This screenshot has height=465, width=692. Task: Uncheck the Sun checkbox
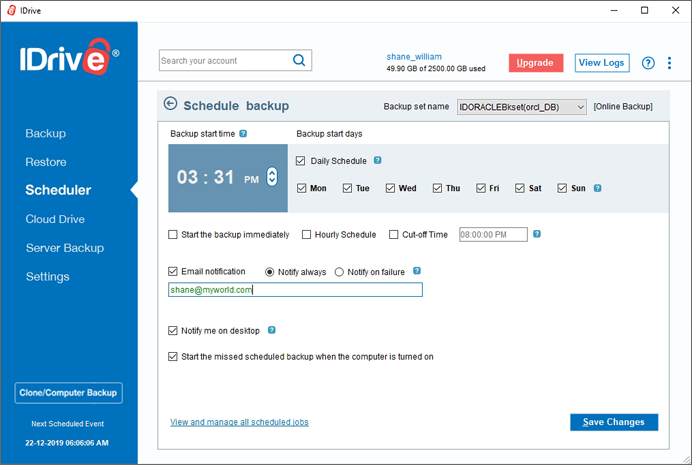tap(562, 188)
